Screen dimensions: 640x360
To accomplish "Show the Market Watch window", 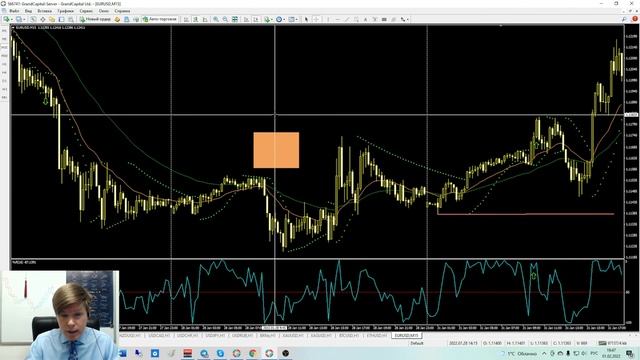I will tap(33, 19).
